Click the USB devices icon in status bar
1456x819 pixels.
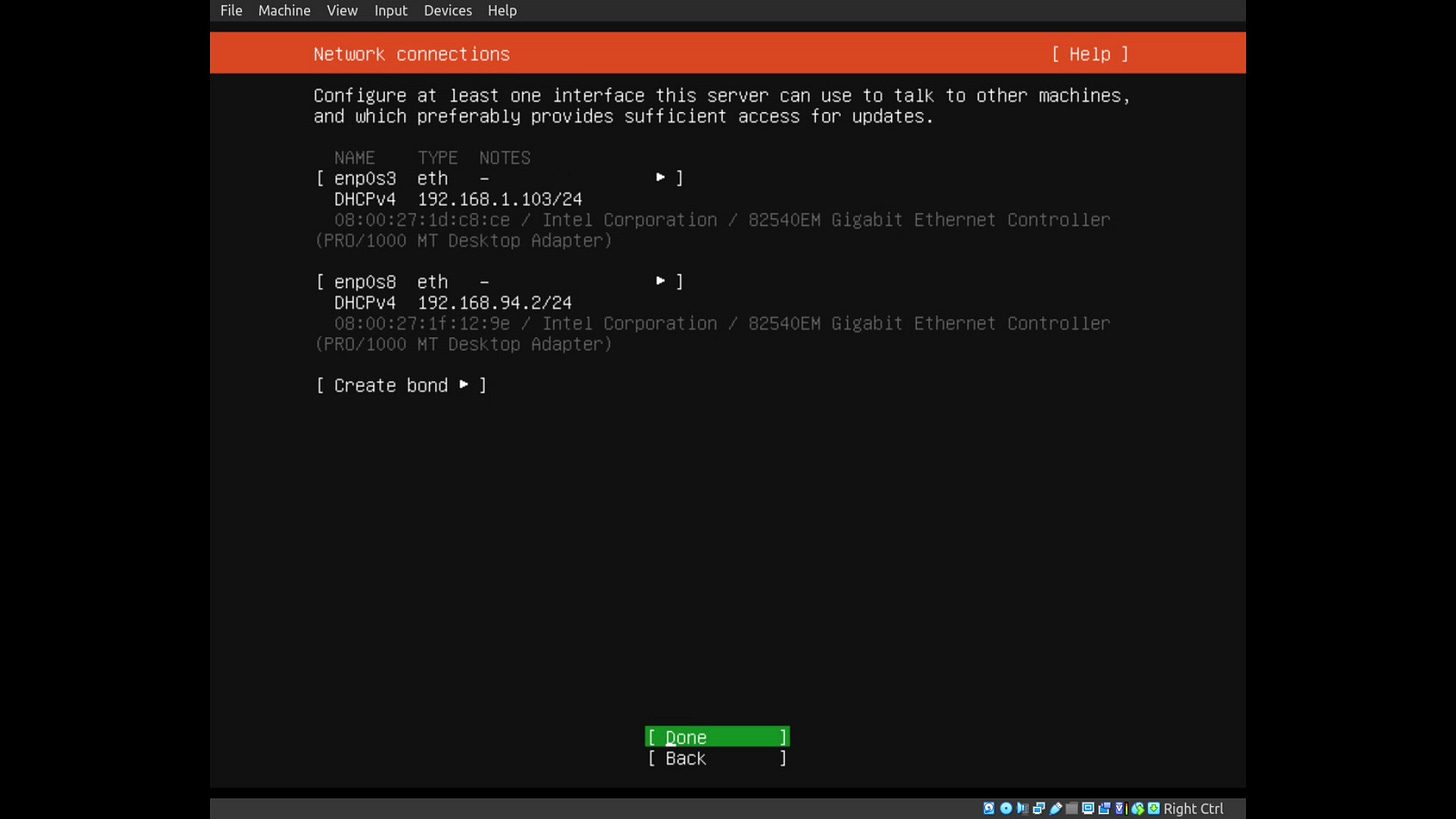coord(1055,808)
